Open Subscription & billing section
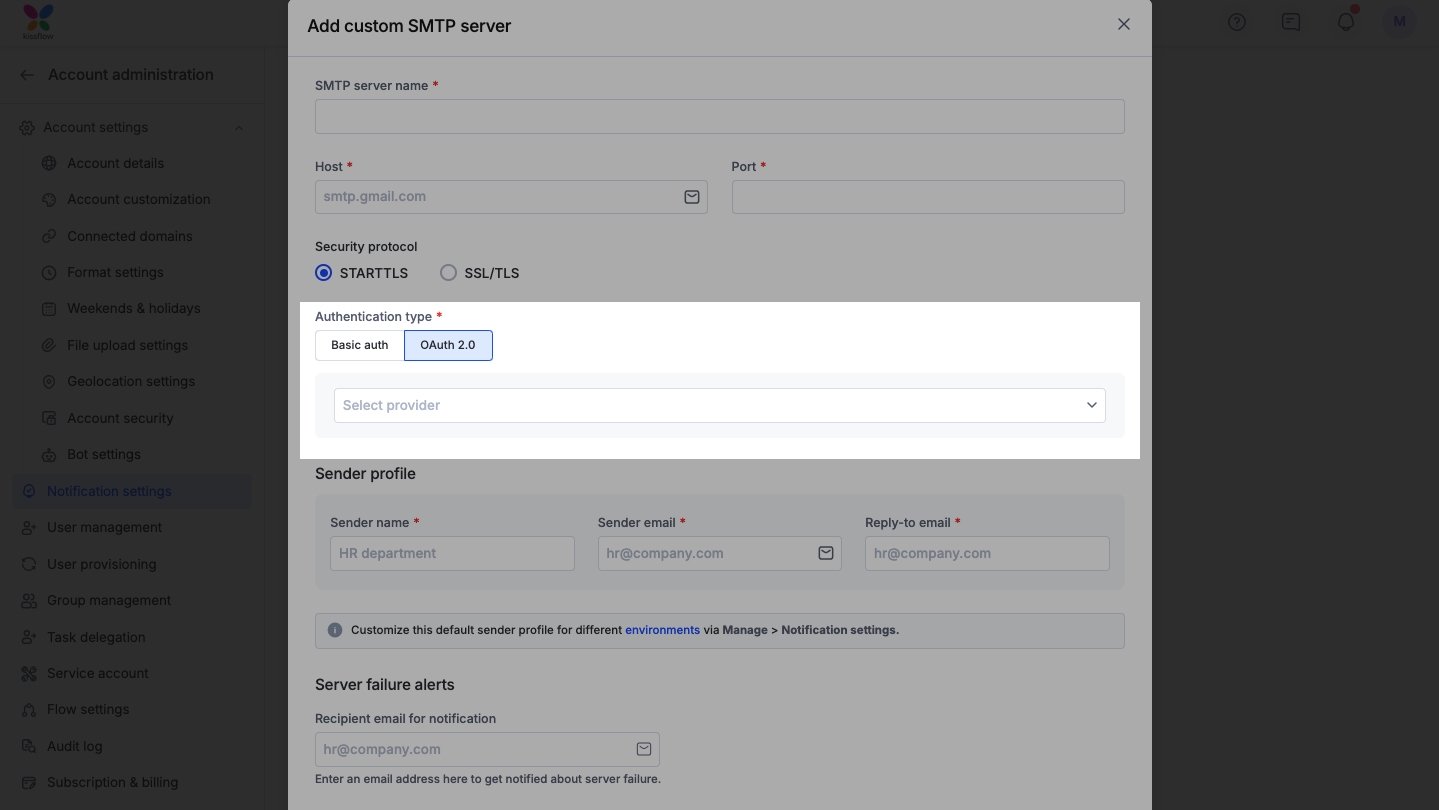The image size is (1439, 810). point(112,783)
